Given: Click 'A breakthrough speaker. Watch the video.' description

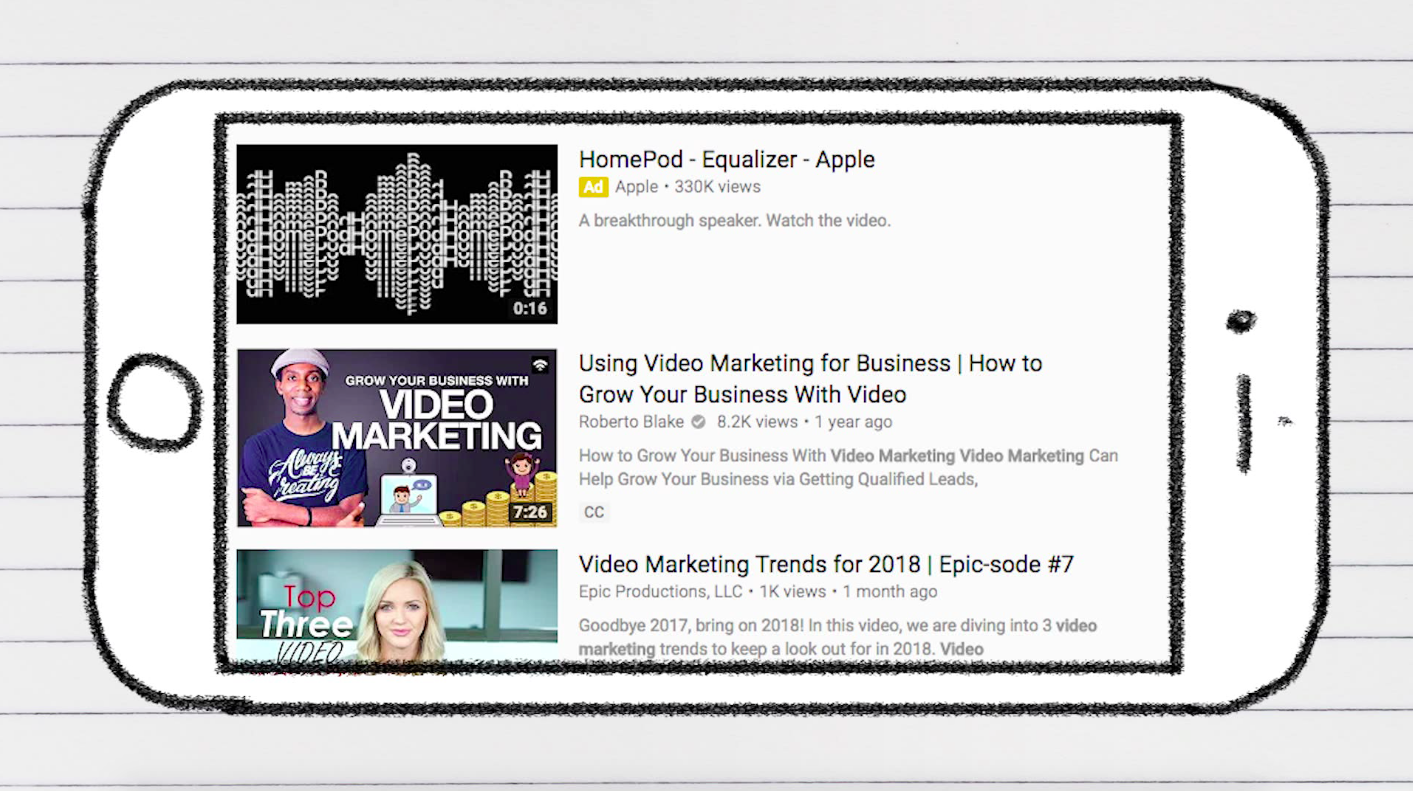Looking at the screenshot, I should point(734,220).
